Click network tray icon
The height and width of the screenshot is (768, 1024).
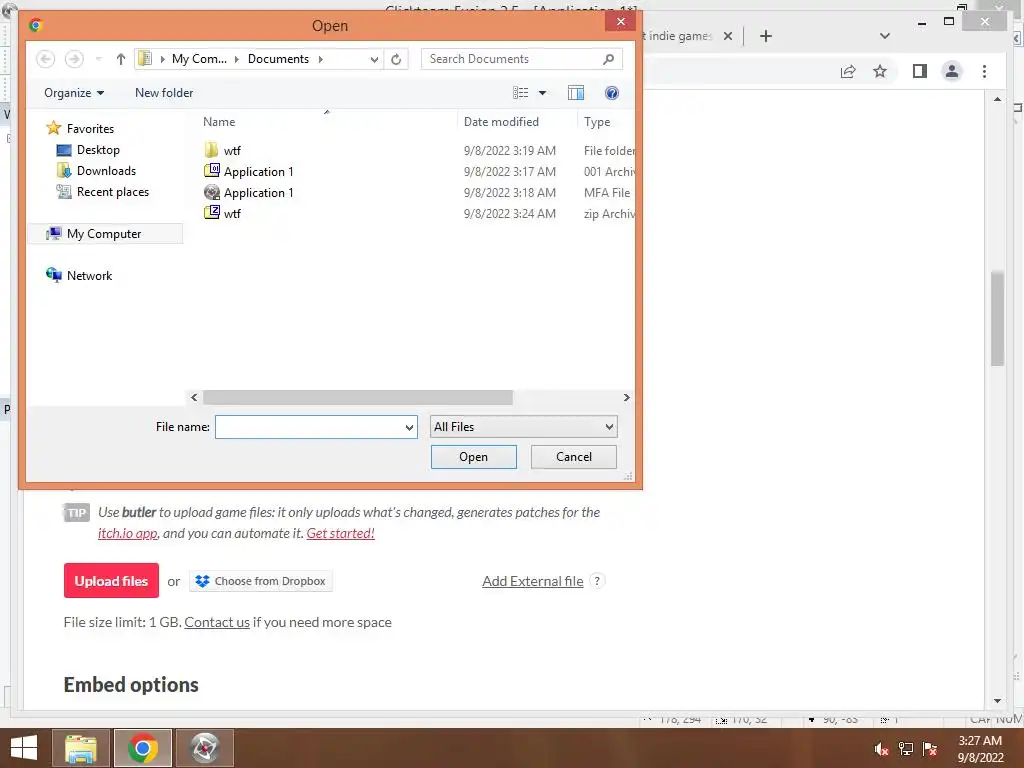pyautogui.click(x=906, y=749)
